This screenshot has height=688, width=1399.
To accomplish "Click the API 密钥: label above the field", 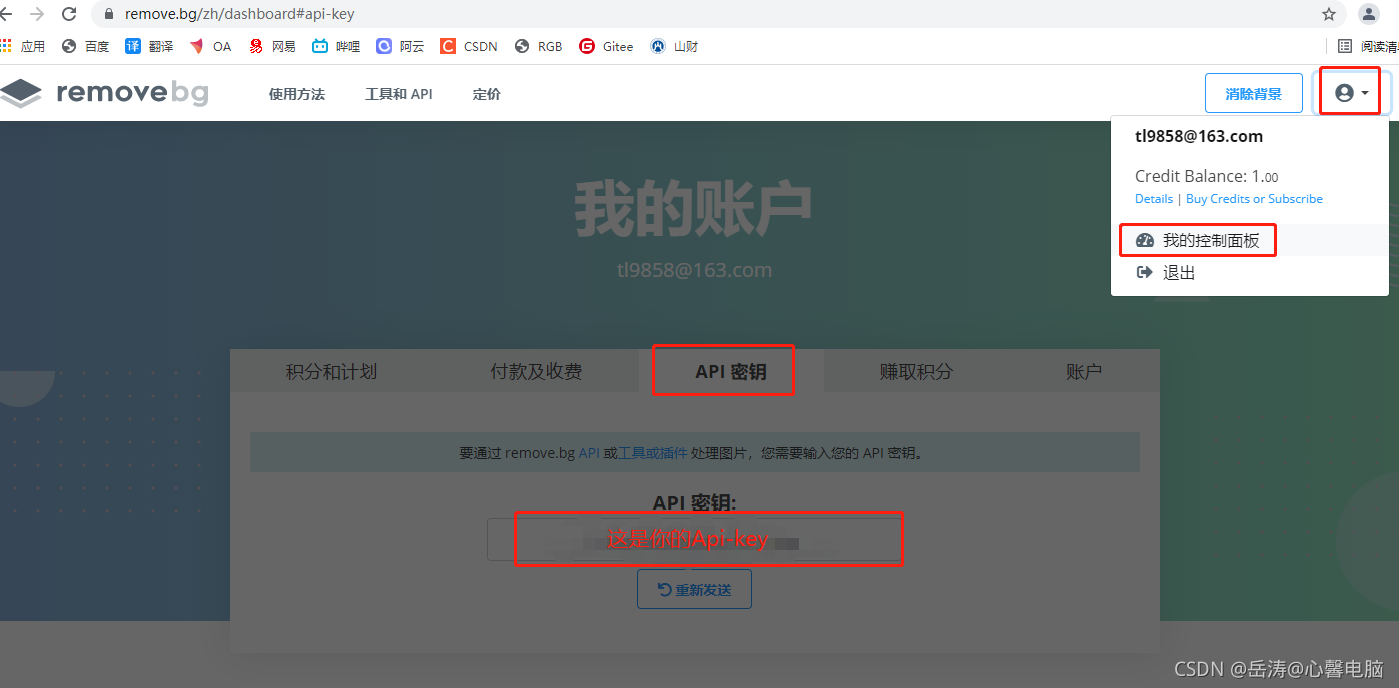I will pyautogui.click(x=695, y=502).
